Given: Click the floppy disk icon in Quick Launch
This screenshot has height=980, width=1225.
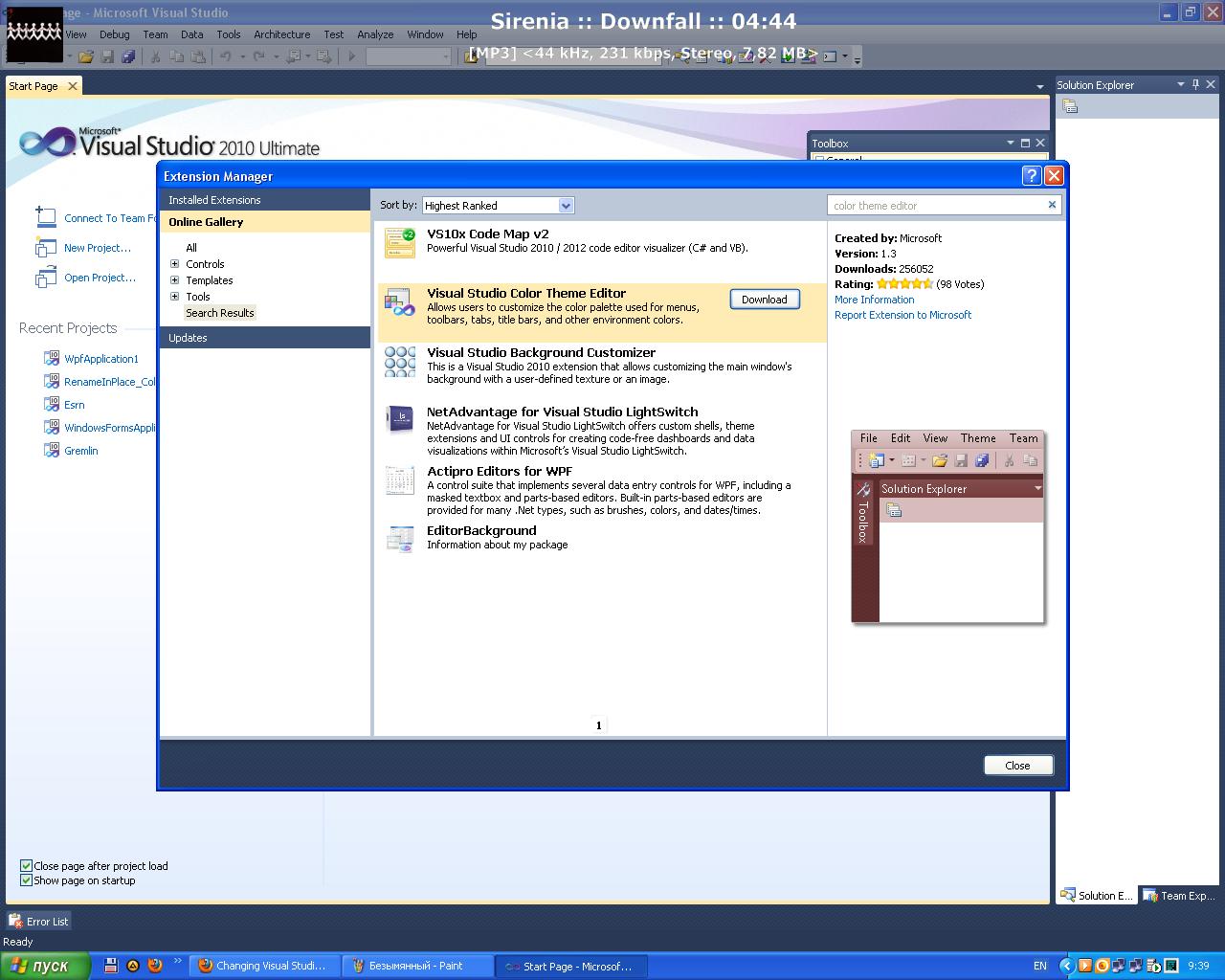Looking at the screenshot, I should coord(111,966).
